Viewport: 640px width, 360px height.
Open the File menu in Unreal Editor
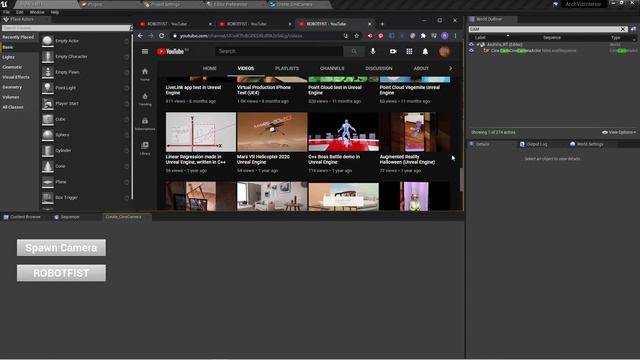coord(7,12)
